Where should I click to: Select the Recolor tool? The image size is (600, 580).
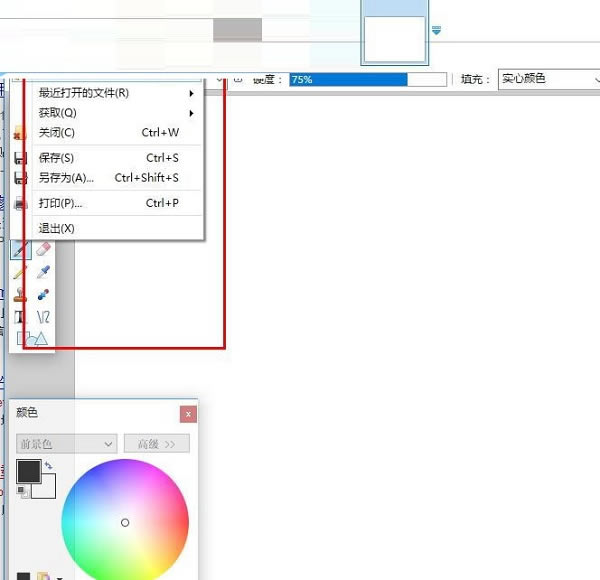tap(43, 295)
